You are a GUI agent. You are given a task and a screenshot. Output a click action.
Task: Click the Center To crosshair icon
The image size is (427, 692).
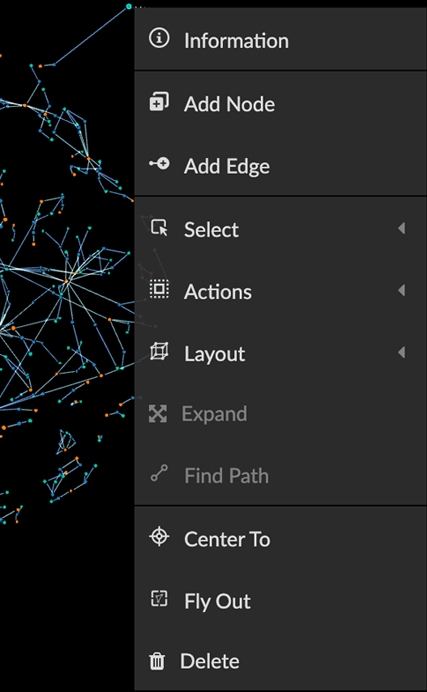pyautogui.click(x=159, y=537)
